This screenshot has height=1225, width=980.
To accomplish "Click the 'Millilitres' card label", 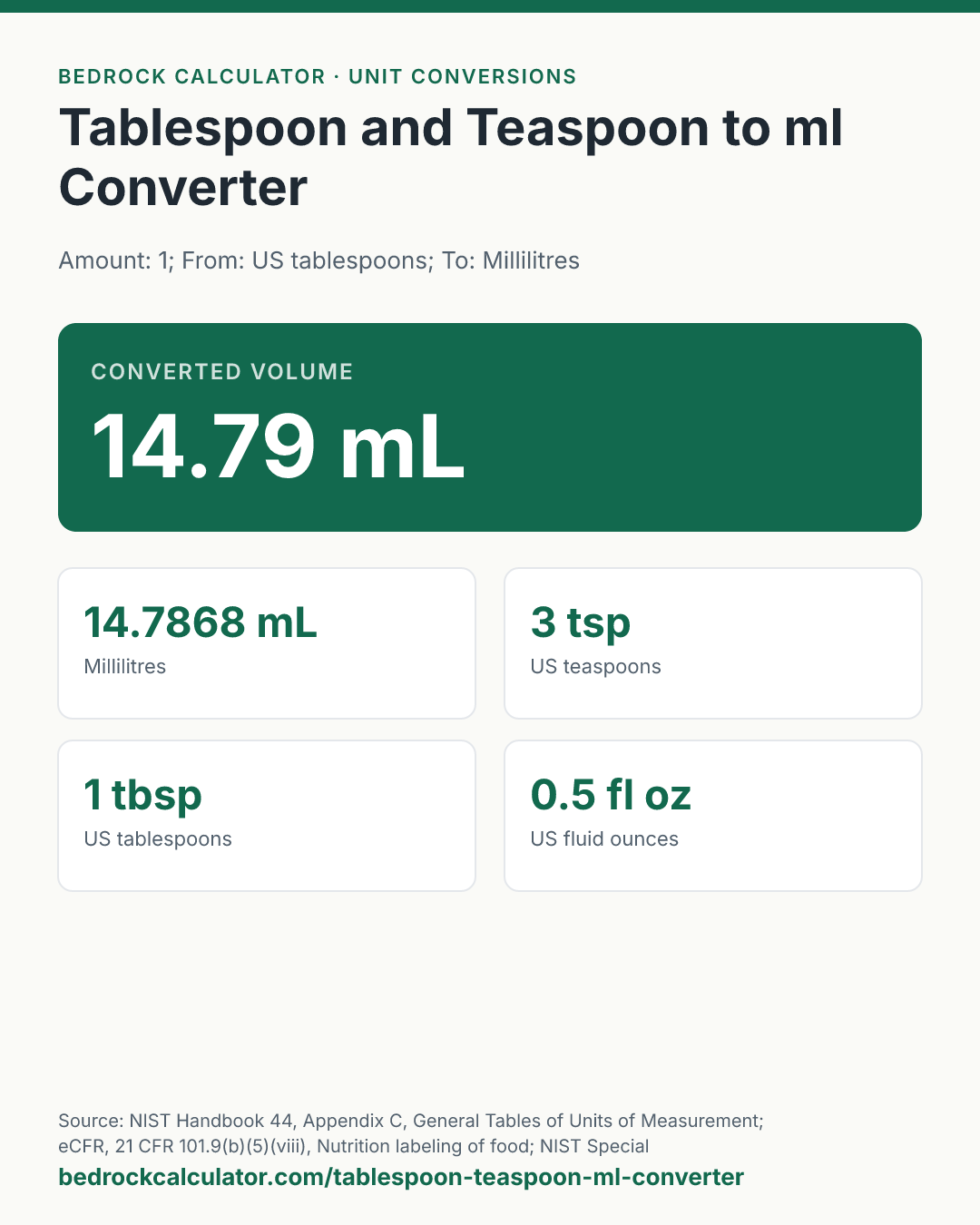I will click(125, 666).
